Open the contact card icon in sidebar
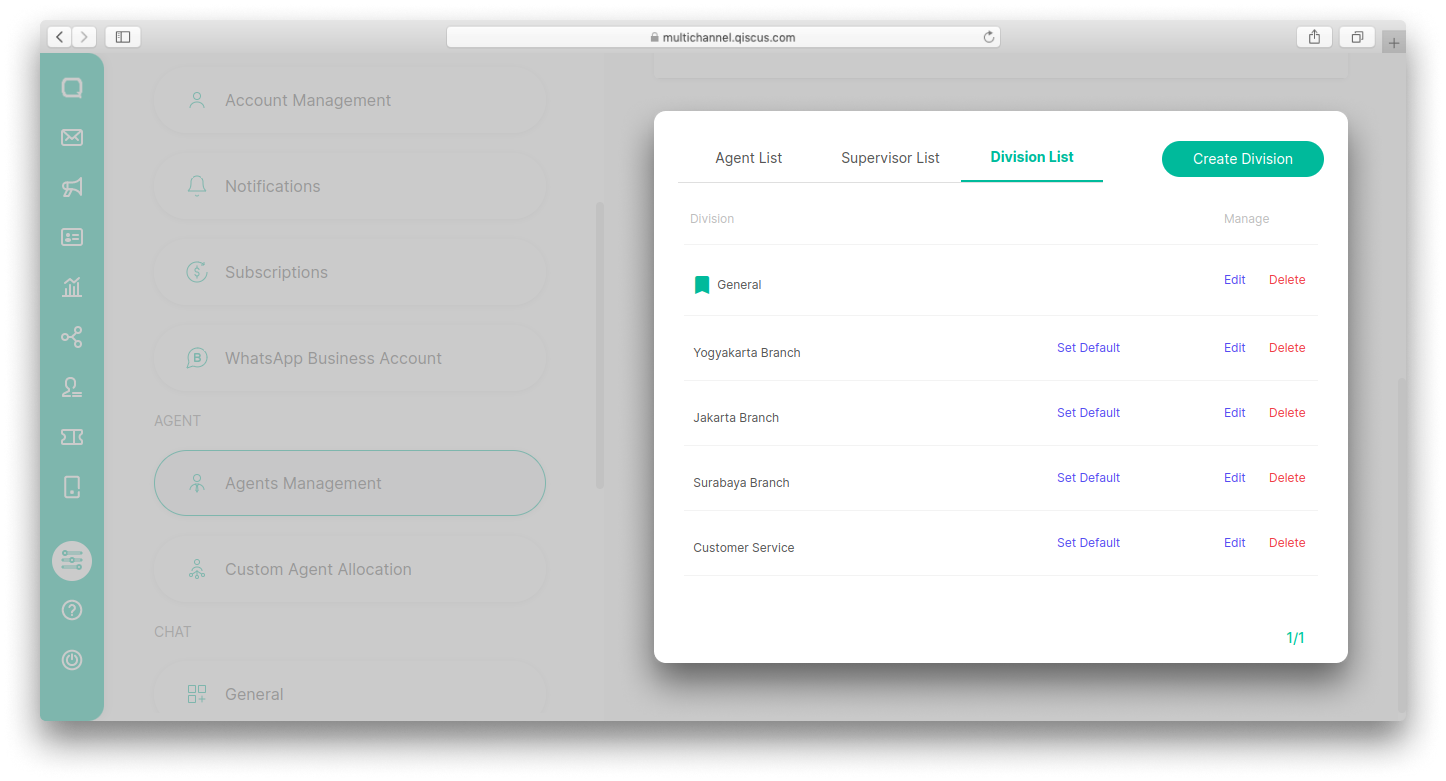Image resolution: width=1446 pixels, height=781 pixels. pos(72,237)
